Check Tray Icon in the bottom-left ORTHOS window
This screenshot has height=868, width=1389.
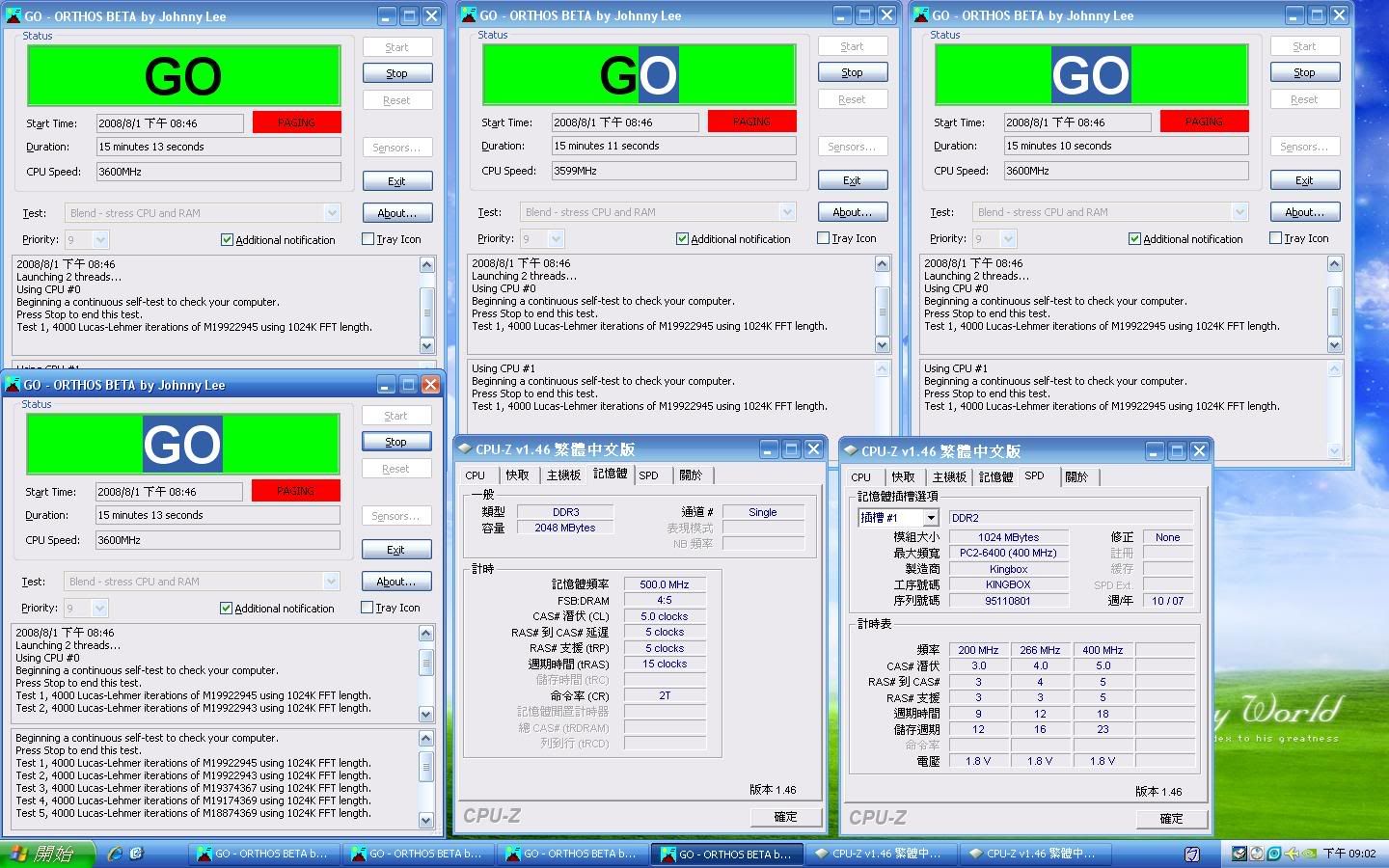pos(368,608)
